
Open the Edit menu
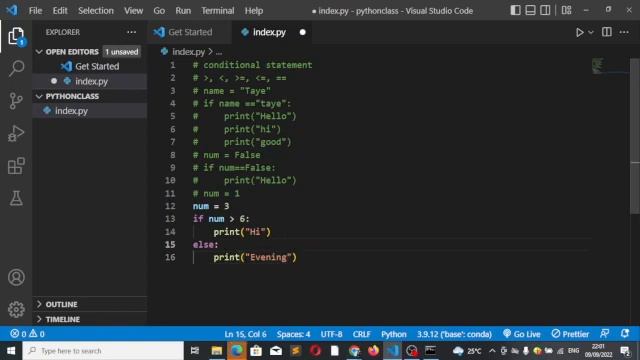[60, 11]
